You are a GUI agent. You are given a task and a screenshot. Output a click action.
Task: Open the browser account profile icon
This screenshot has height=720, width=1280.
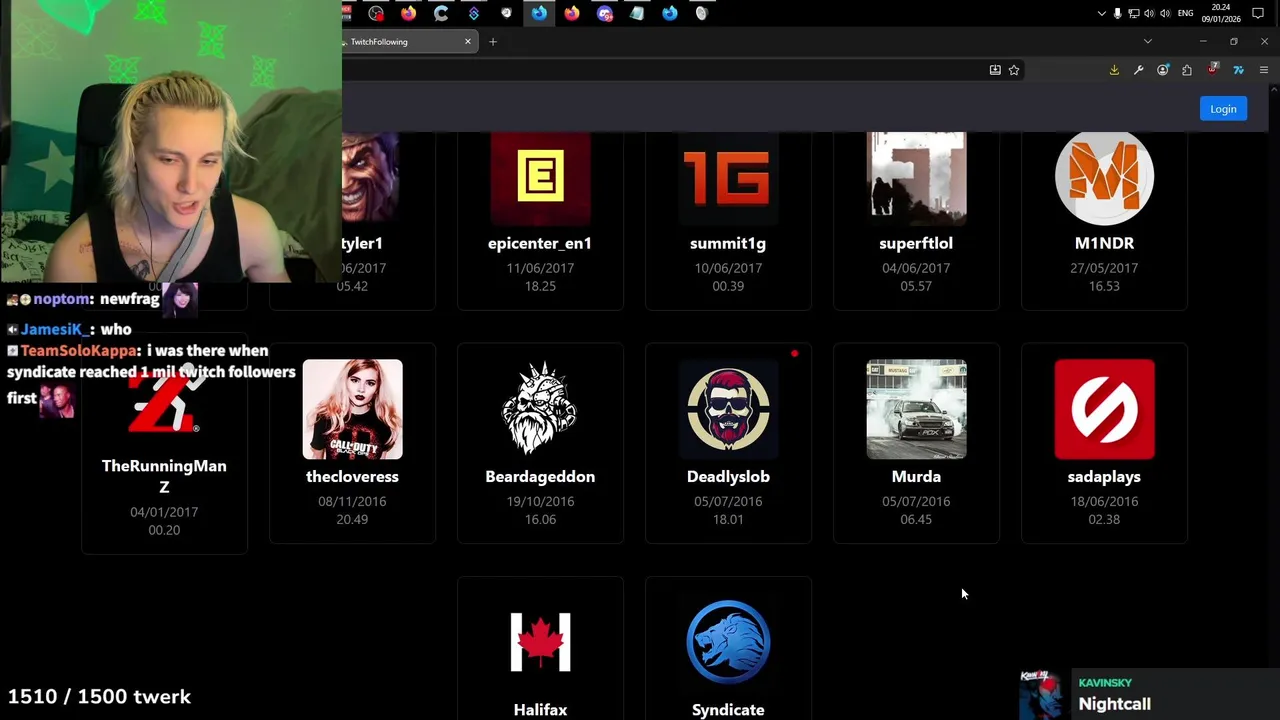[1162, 70]
